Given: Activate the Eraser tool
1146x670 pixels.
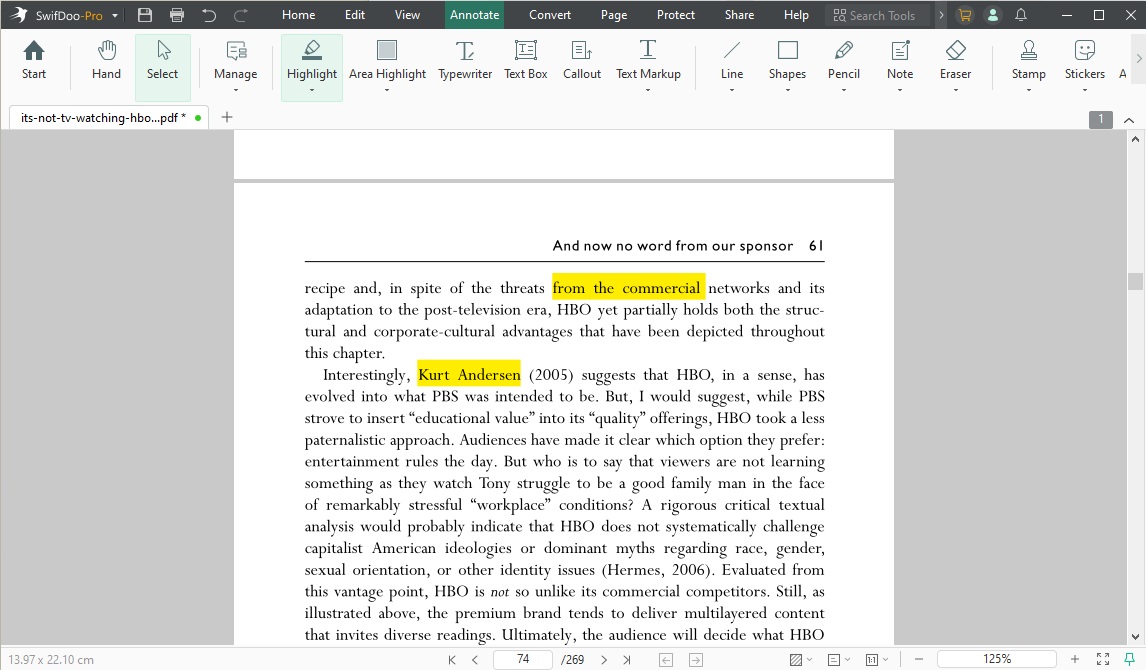Looking at the screenshot, I should [x=955, y=61].
